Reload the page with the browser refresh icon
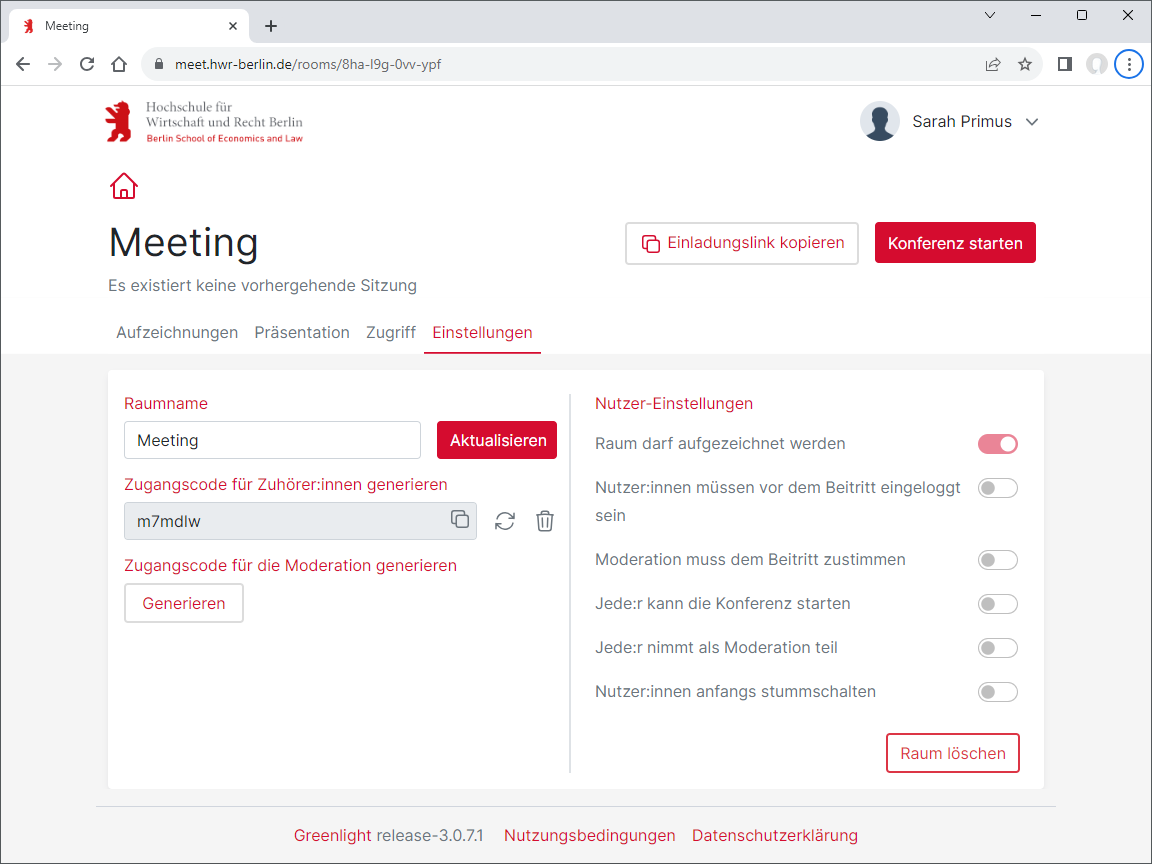 click(87, 64)
